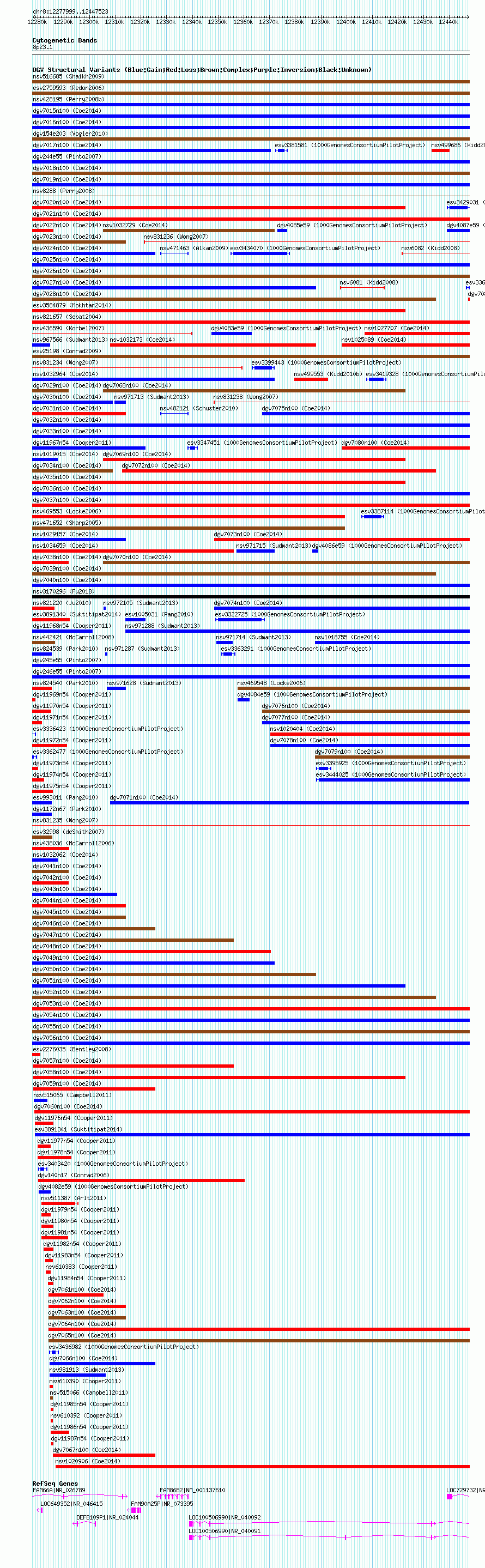Open the dgv7073n100 (Coe2014) variant

click(247, 535)
